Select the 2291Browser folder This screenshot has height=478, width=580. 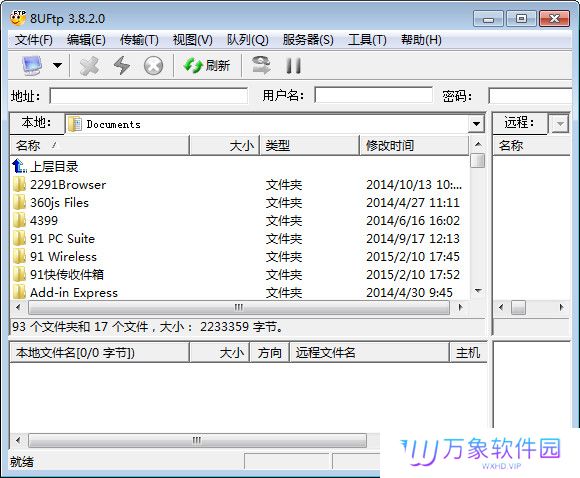pos(59,185)
